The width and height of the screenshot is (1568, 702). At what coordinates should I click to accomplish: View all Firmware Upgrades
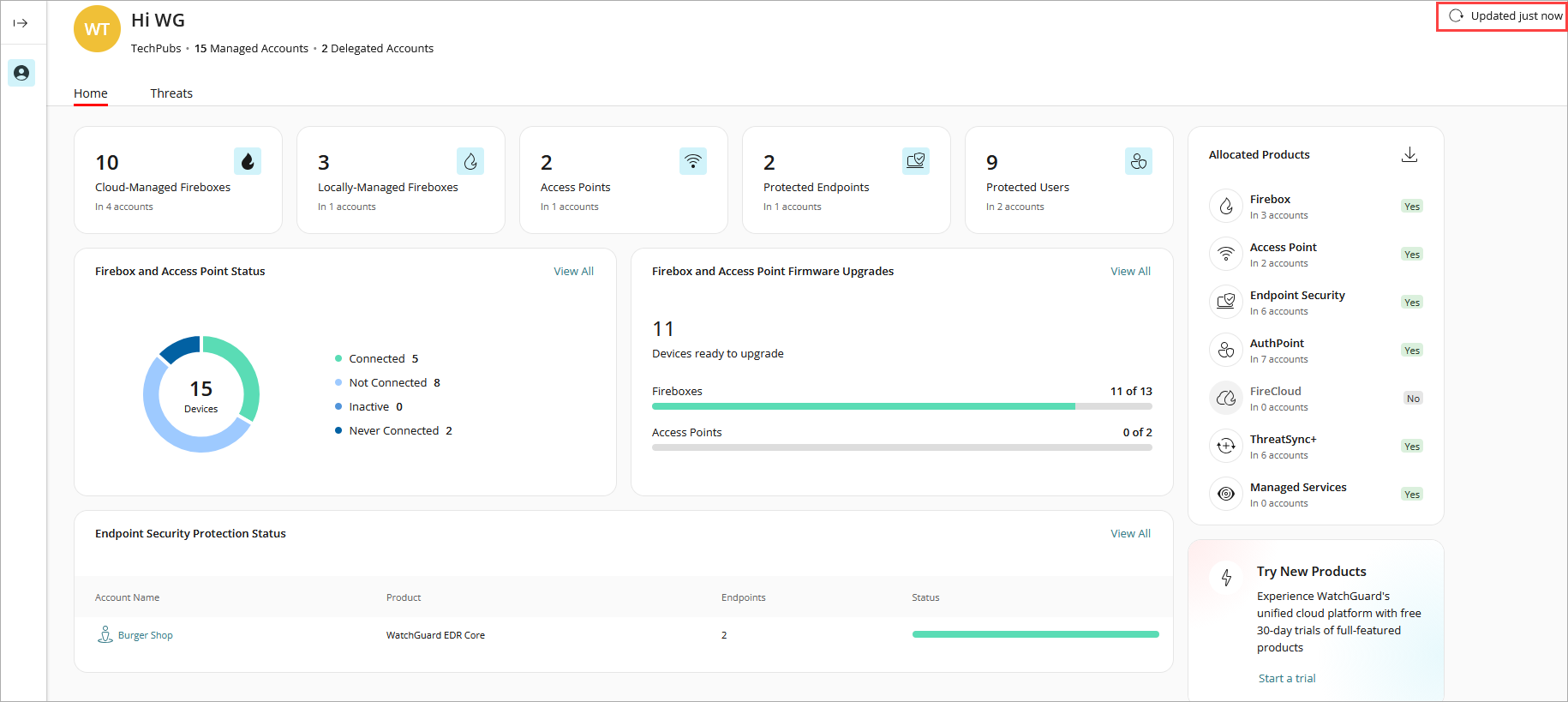coord(1130,271)
